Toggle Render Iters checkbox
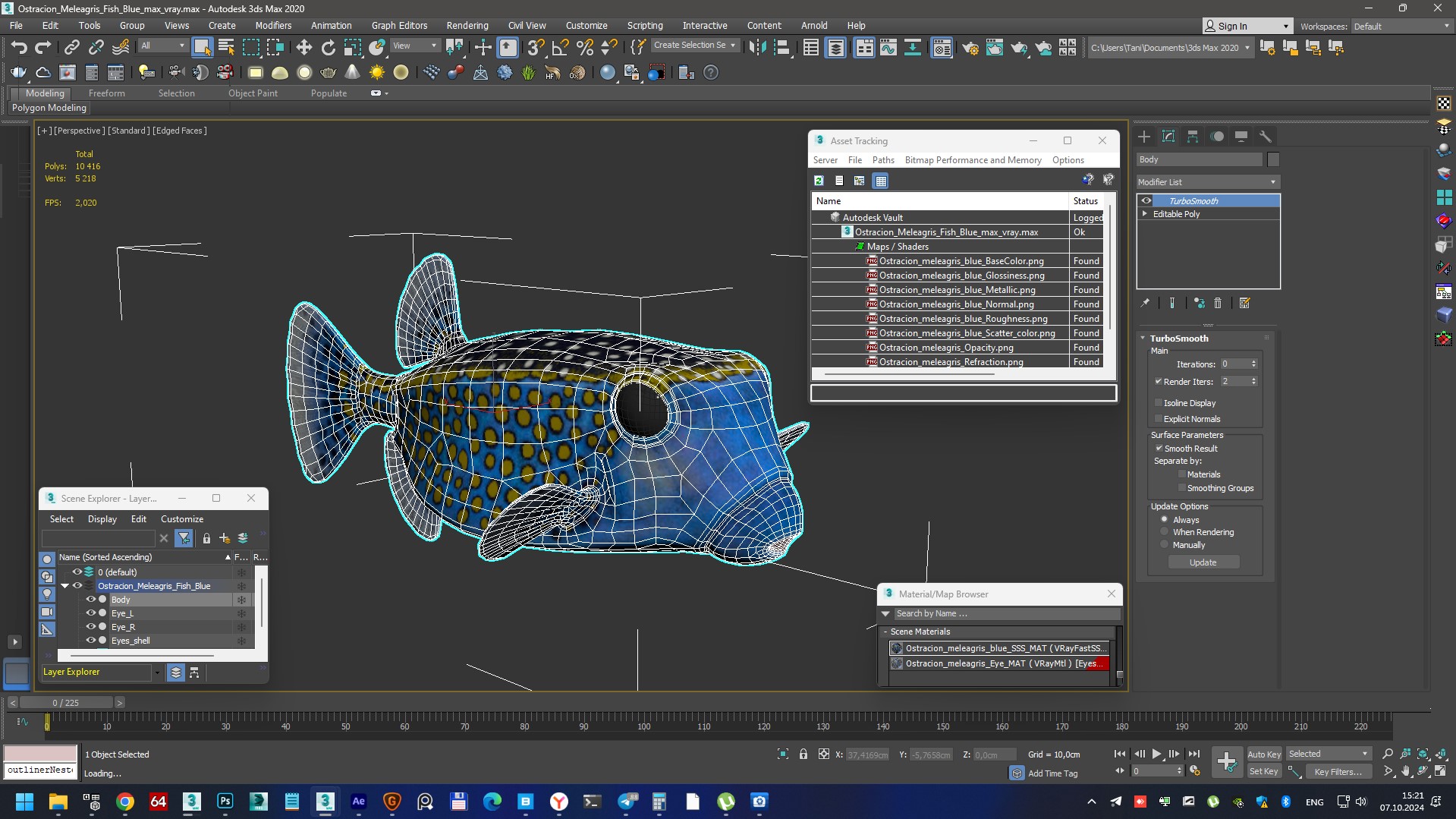Image resolution: width=1456 pixels, height=819 pixels. [x=1159, y=382]
